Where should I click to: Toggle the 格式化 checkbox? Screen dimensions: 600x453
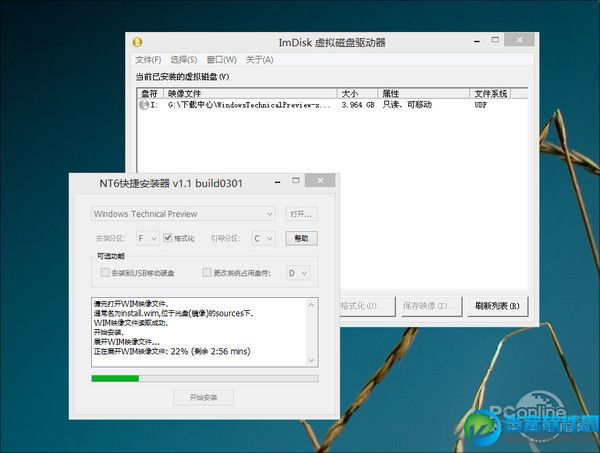(x=167, y=238)
